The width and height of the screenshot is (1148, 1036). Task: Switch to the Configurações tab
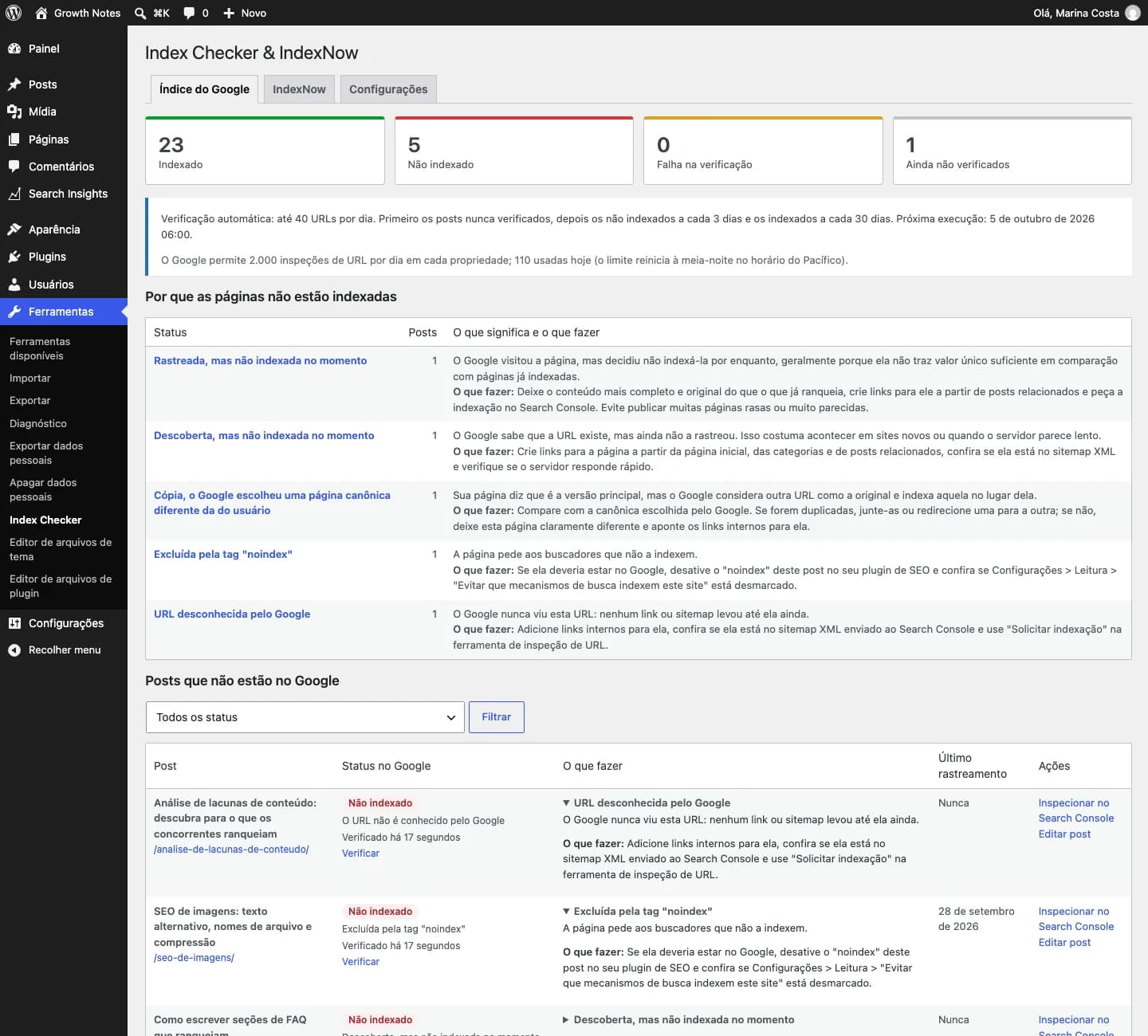pos(388,89)
